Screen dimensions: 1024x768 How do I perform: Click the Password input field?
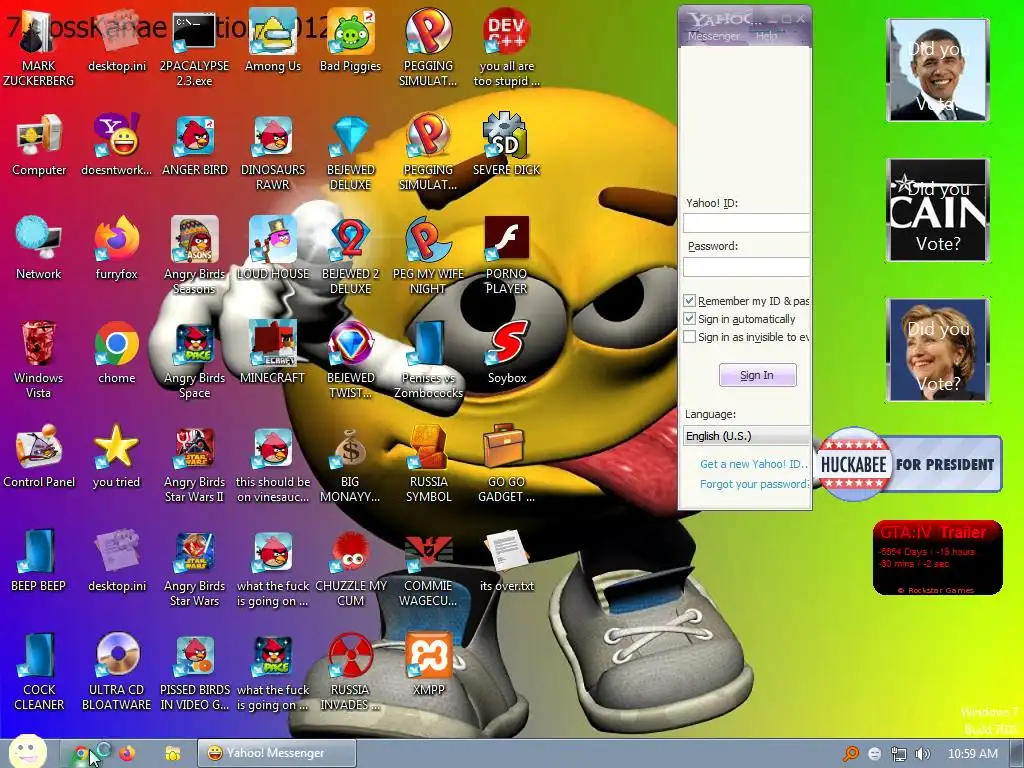tap(746, 266)
